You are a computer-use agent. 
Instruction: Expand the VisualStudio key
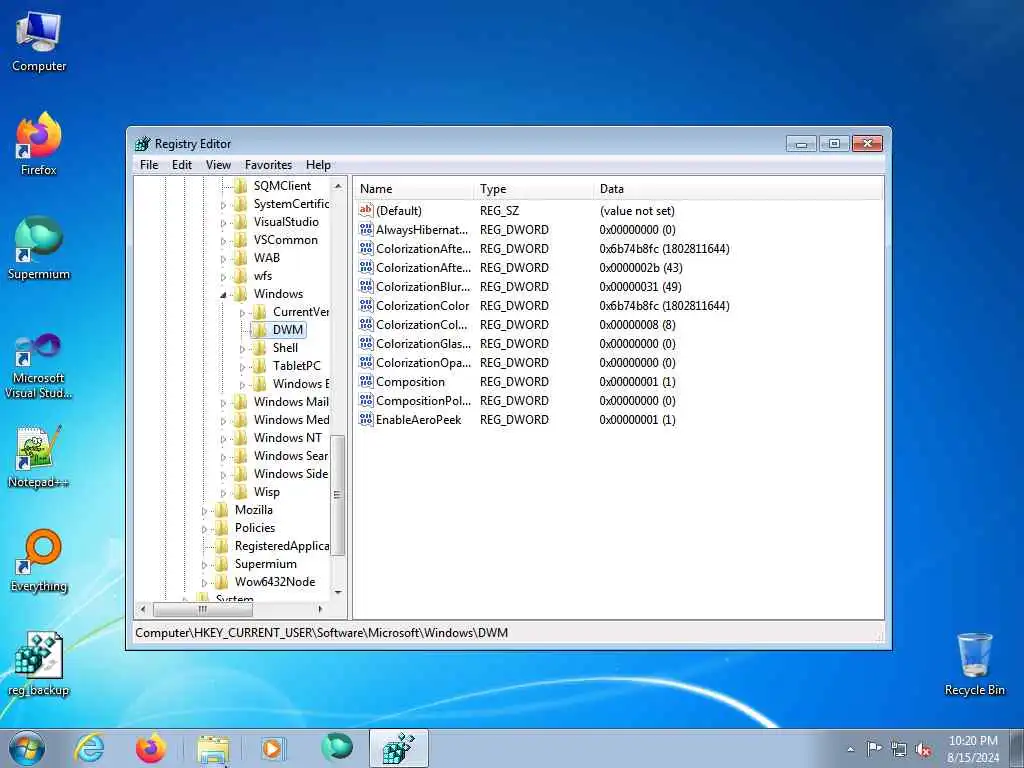[x=223, y=223]
